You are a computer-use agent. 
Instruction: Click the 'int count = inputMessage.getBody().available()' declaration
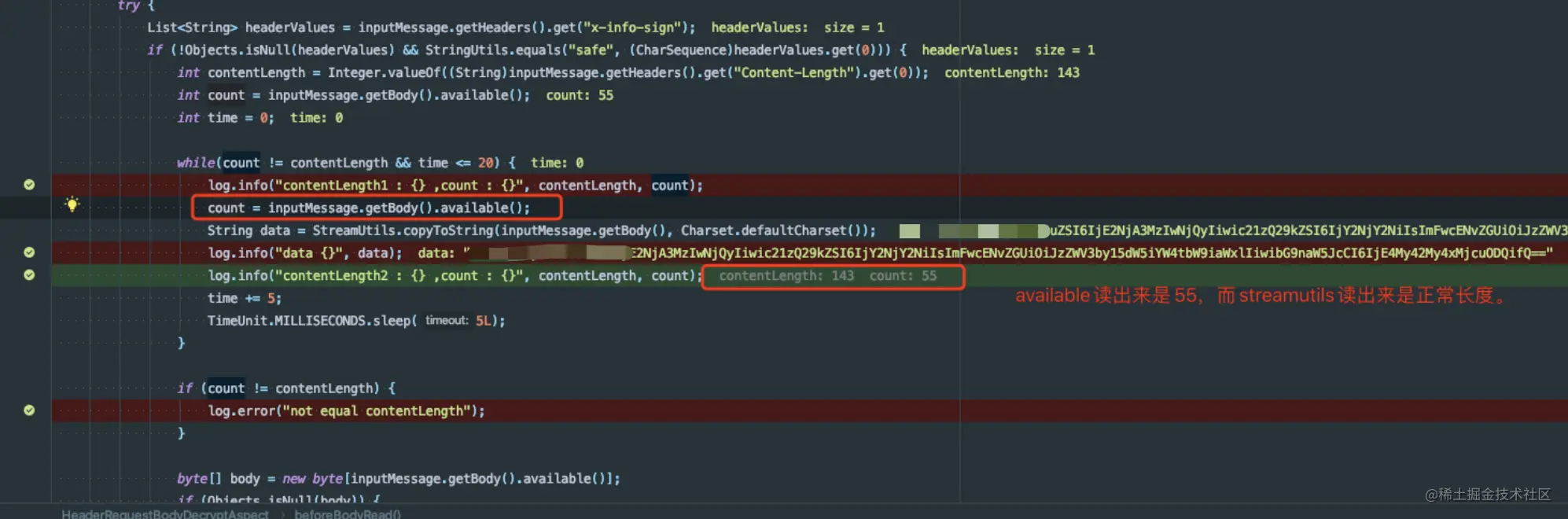pos(353,95)
